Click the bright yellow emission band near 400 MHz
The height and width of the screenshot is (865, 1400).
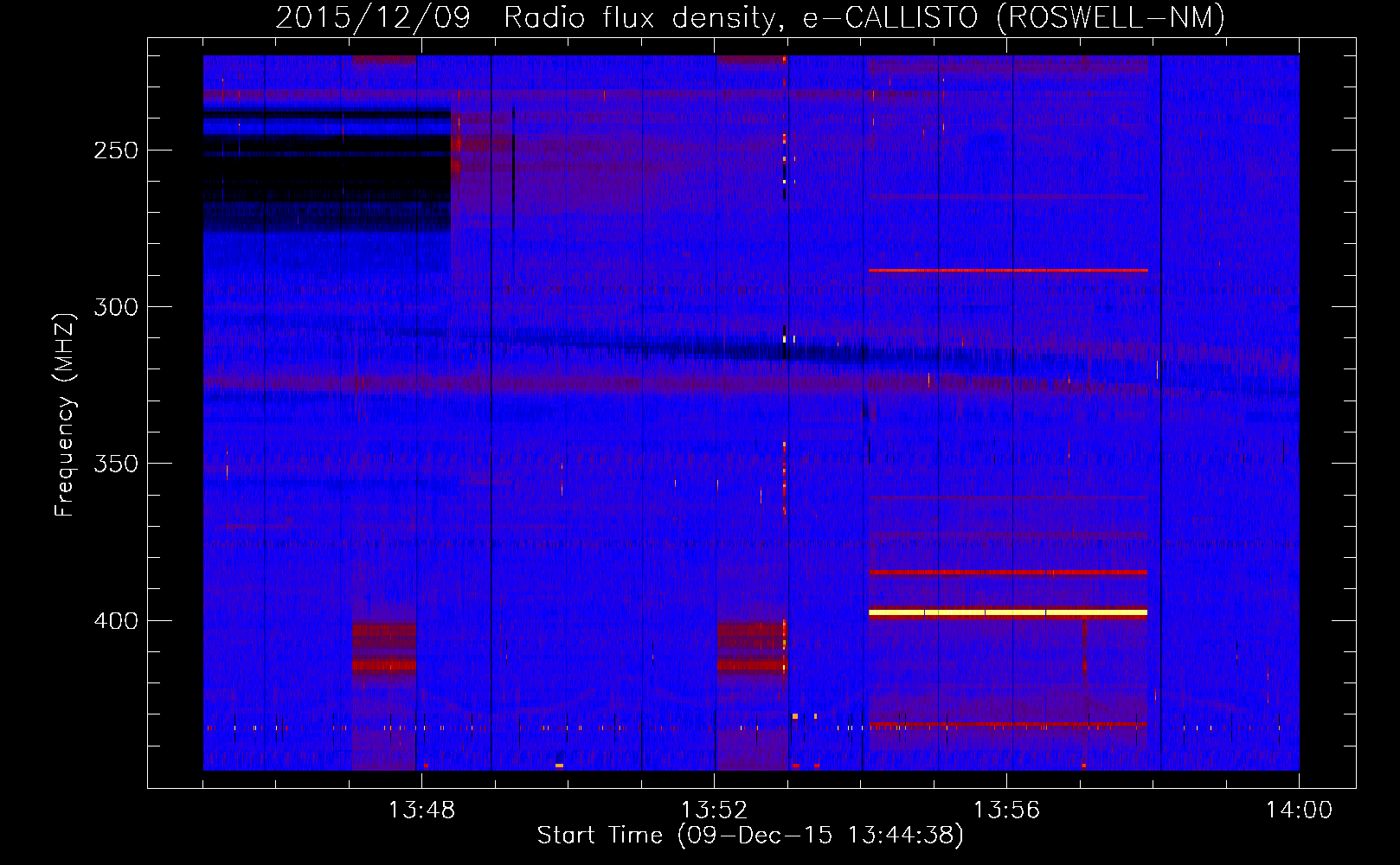[1008, 612]
